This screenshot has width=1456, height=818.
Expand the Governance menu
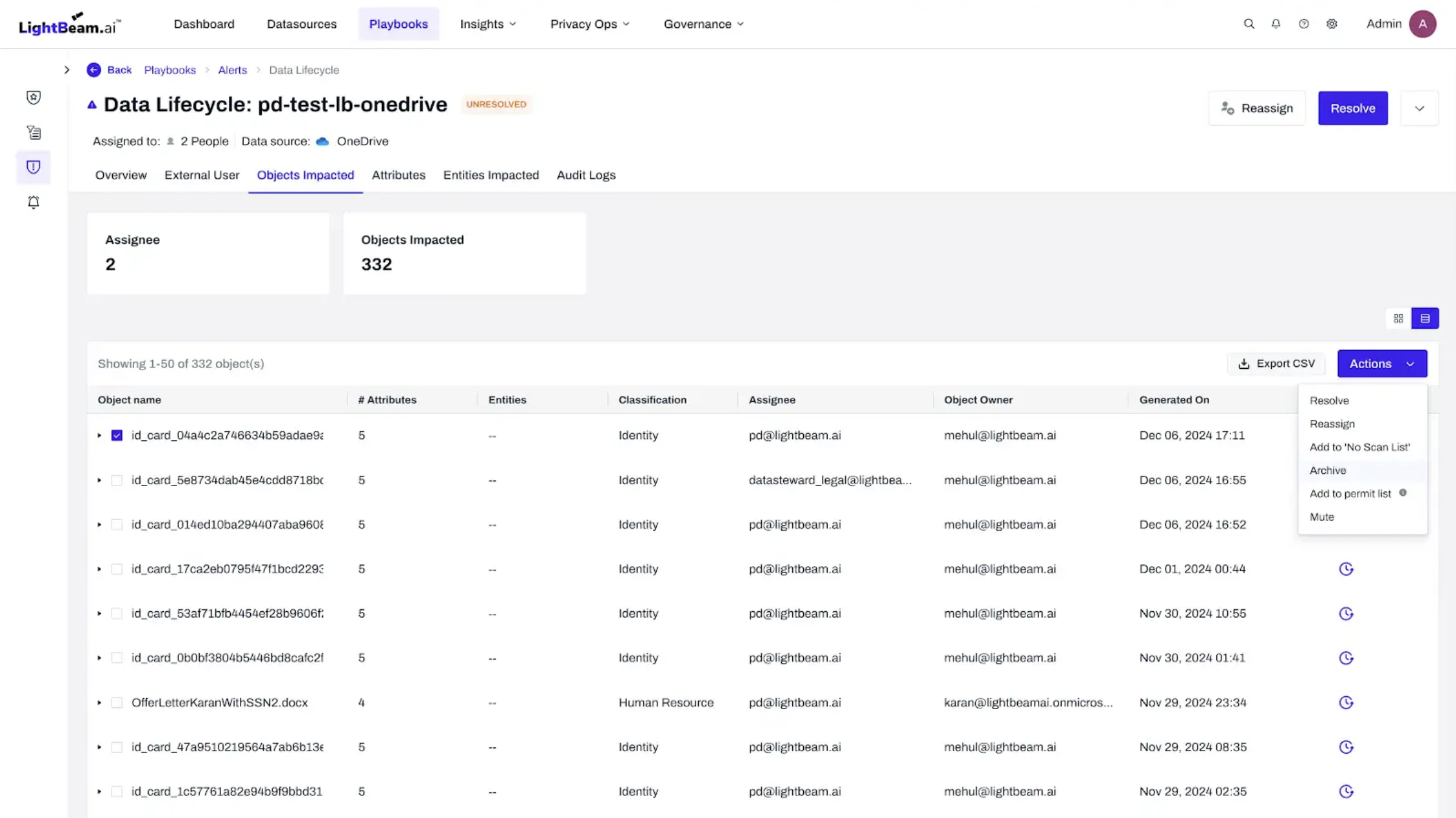(x=703, y=24)
